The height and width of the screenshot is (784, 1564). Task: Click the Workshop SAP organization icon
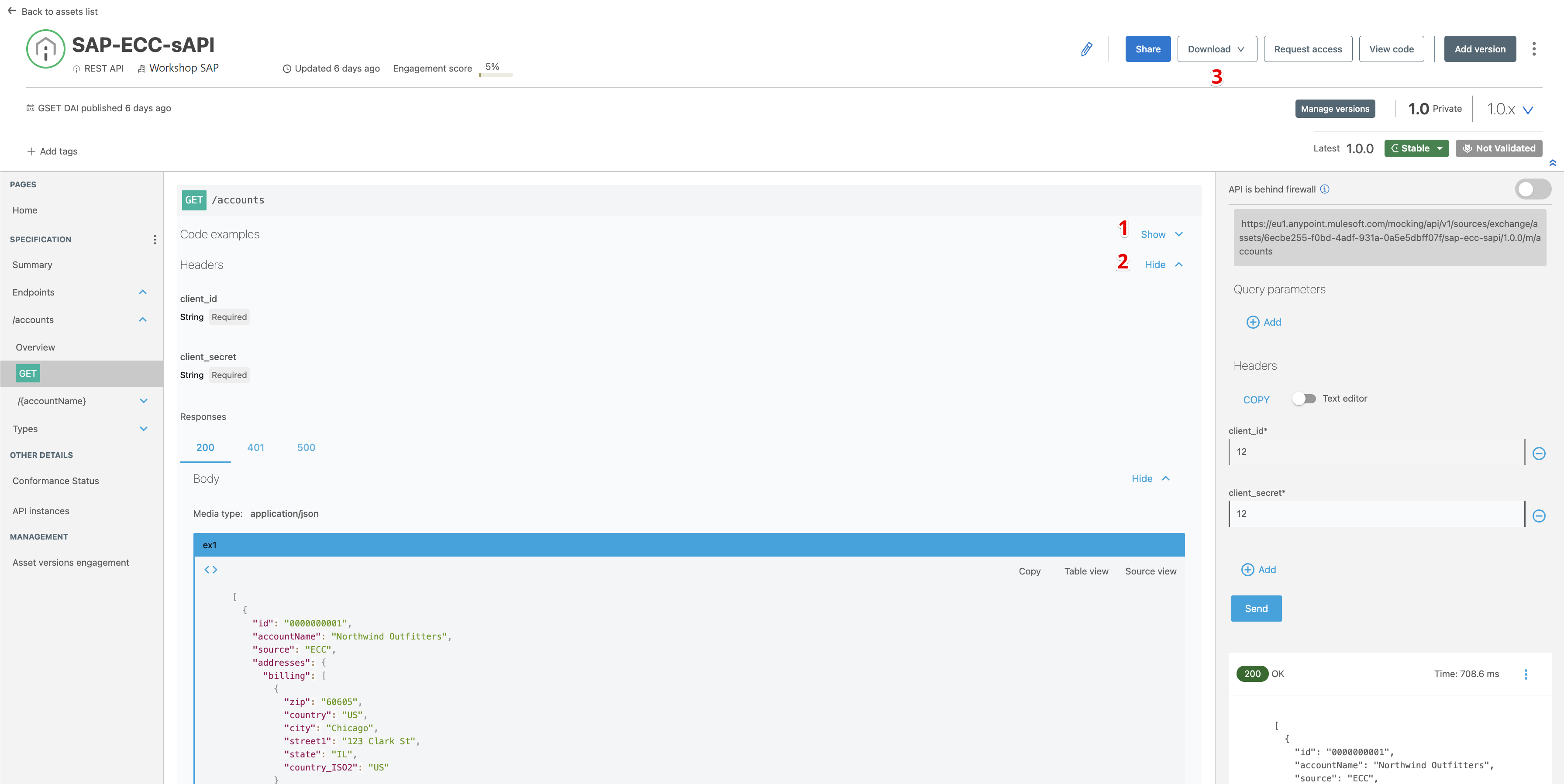pos(141,69)
